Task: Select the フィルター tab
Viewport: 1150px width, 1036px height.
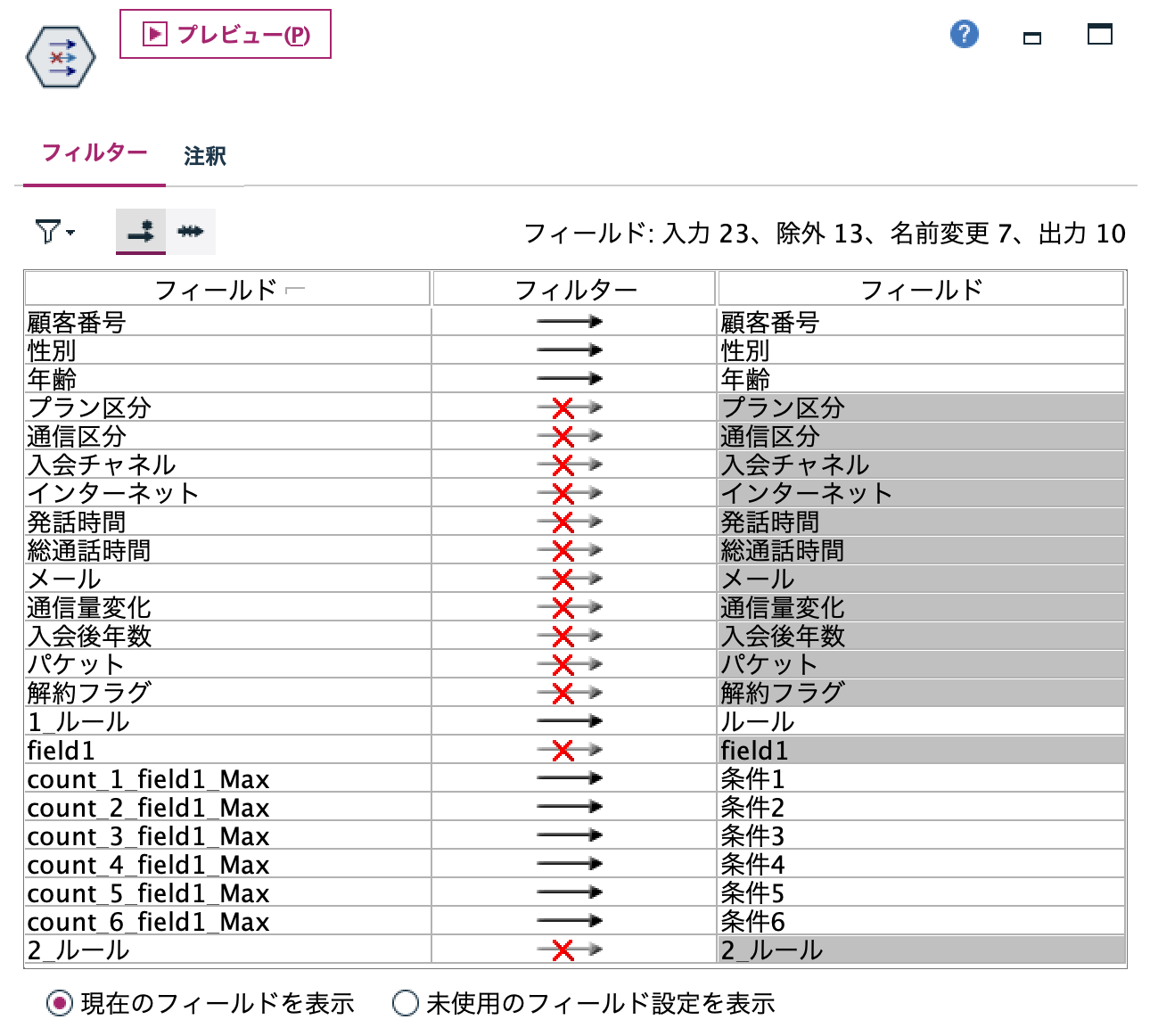Action: pos(93,152)
